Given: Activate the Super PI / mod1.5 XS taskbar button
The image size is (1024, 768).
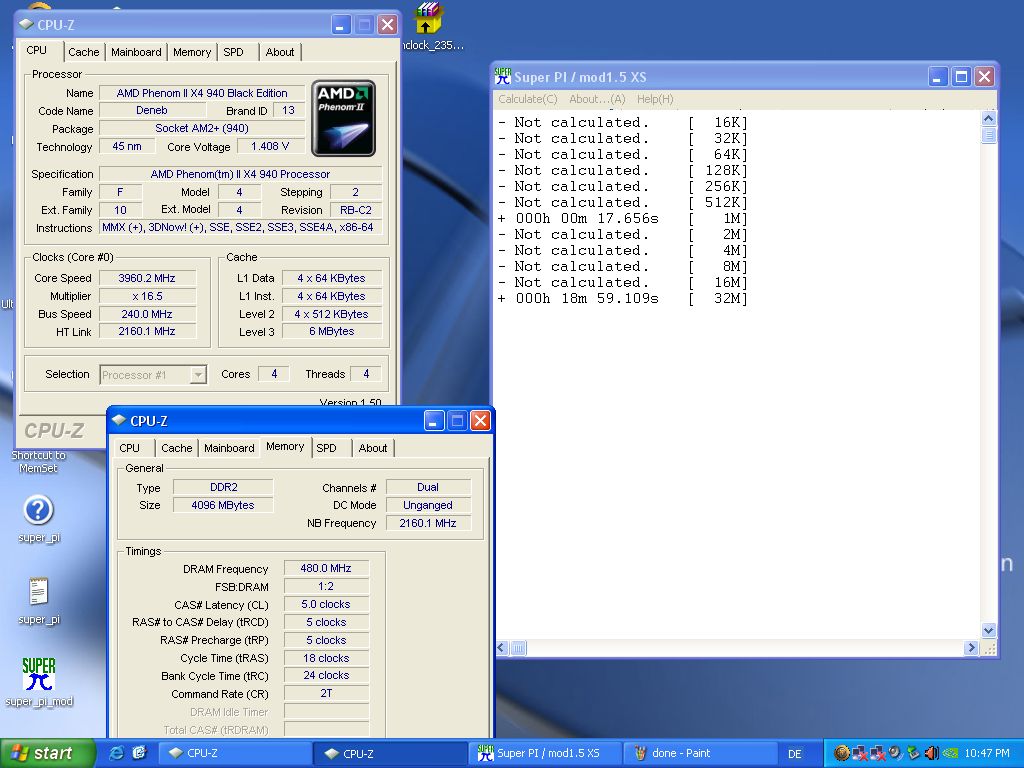Looking at the screenshot, I should 544,754.
